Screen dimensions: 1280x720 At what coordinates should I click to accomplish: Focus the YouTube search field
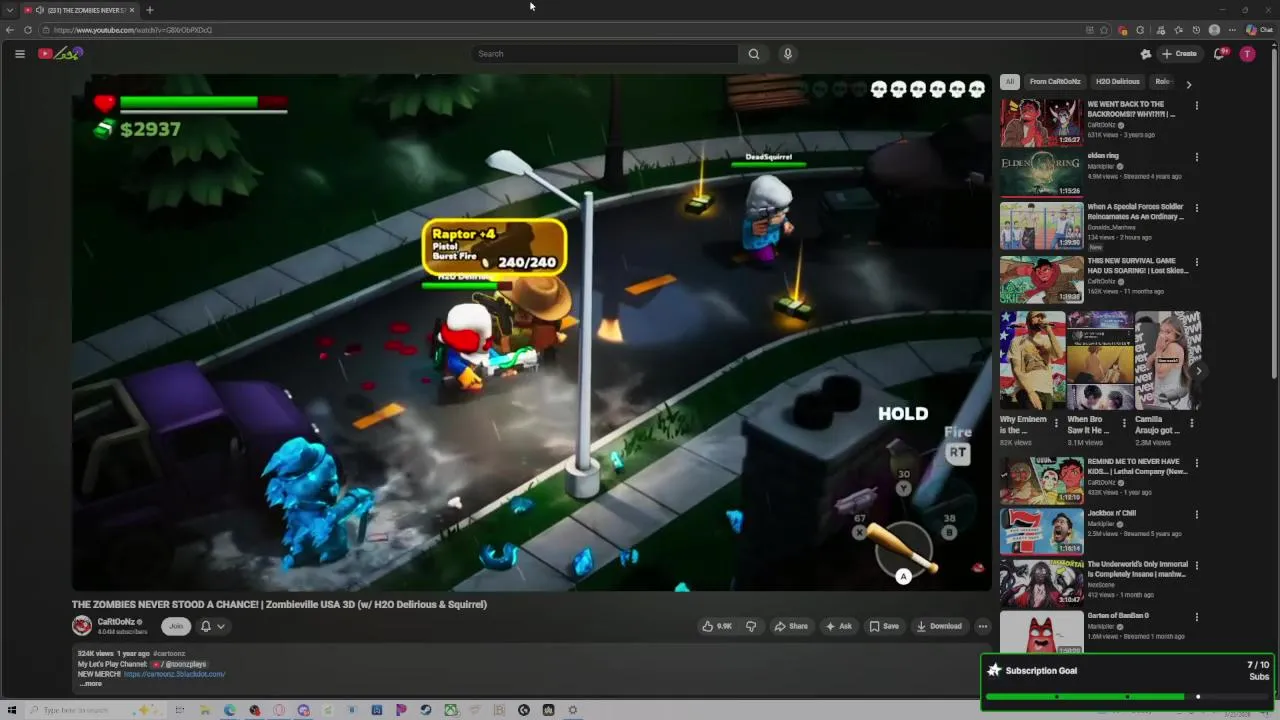(x=605, y=54)
